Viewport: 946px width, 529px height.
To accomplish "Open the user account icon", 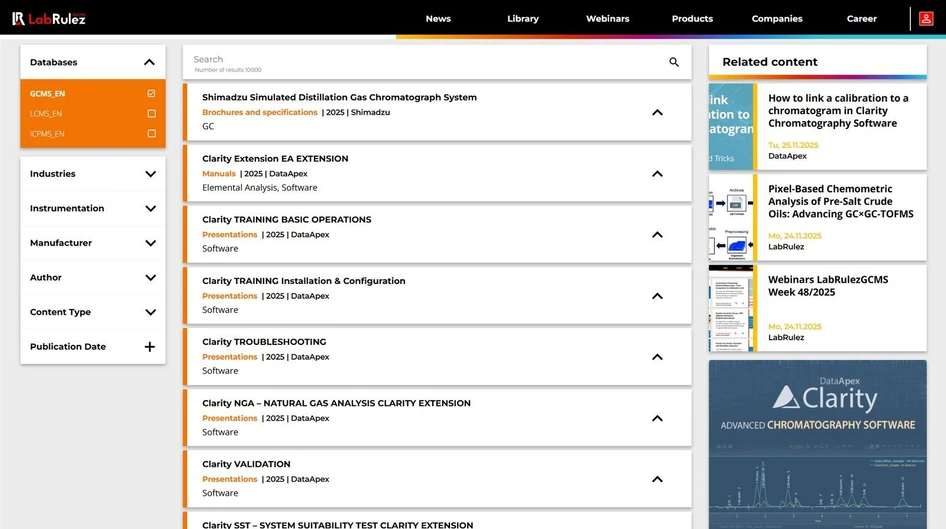I will 926,18.
